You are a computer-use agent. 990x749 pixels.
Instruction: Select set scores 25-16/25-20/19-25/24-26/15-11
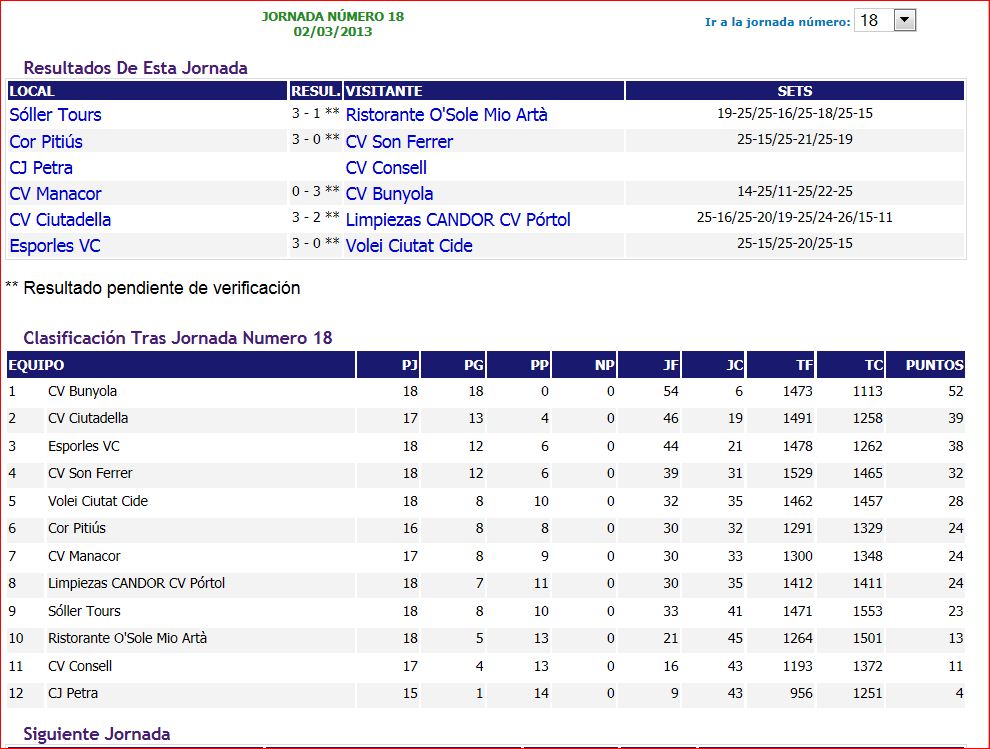795,217
